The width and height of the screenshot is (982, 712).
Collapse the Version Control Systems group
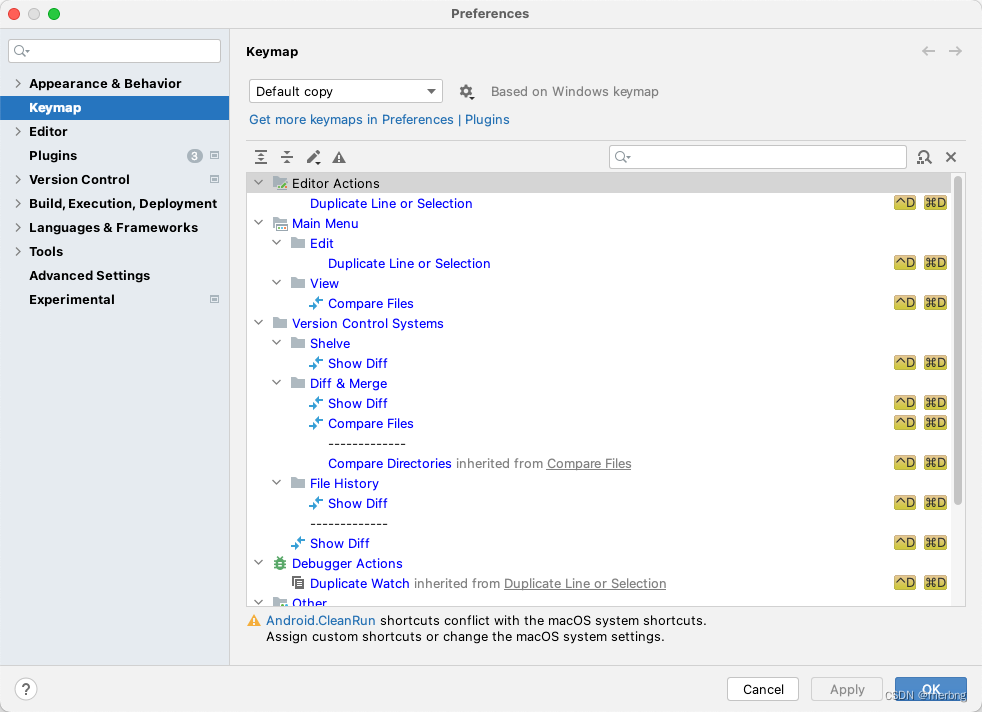259,323
